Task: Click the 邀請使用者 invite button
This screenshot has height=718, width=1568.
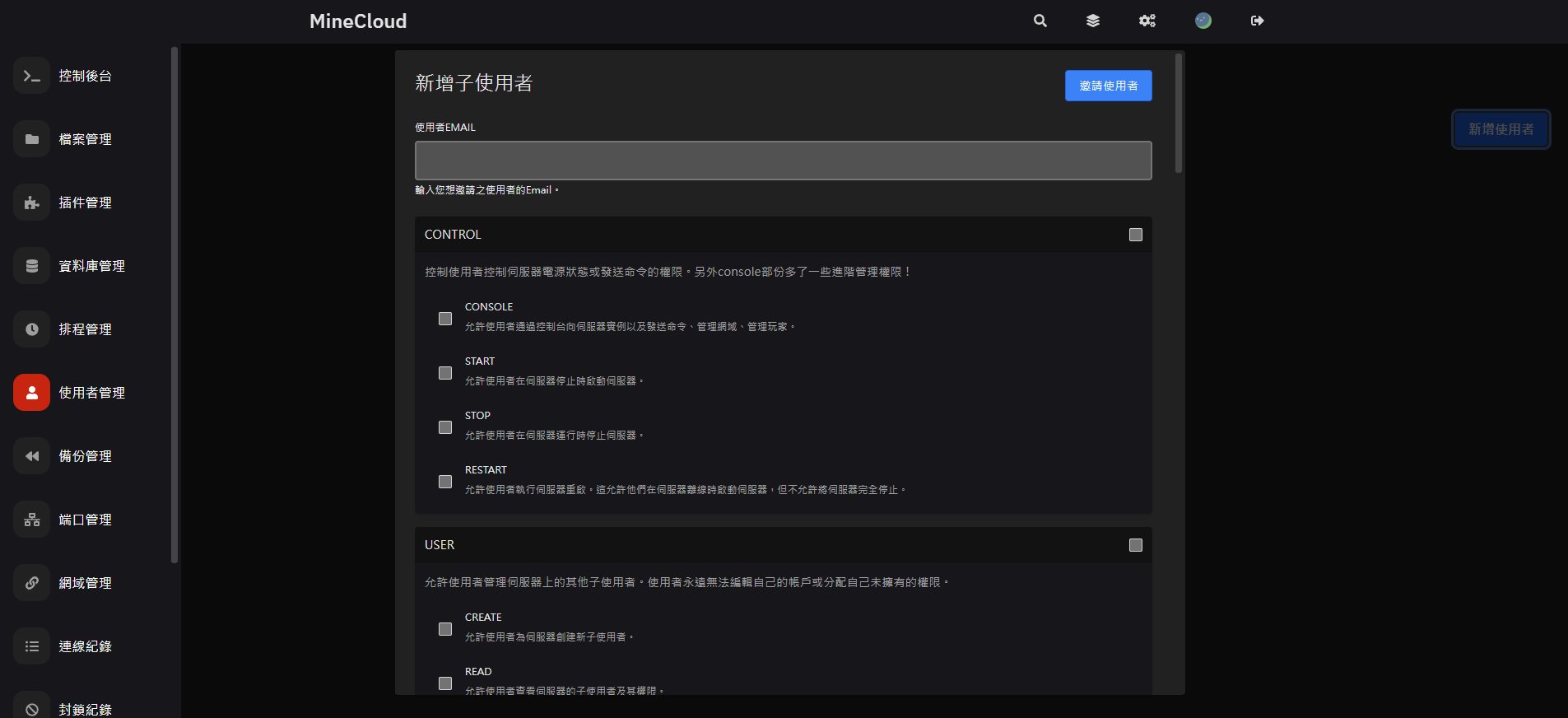Action: click(1108, 86)
